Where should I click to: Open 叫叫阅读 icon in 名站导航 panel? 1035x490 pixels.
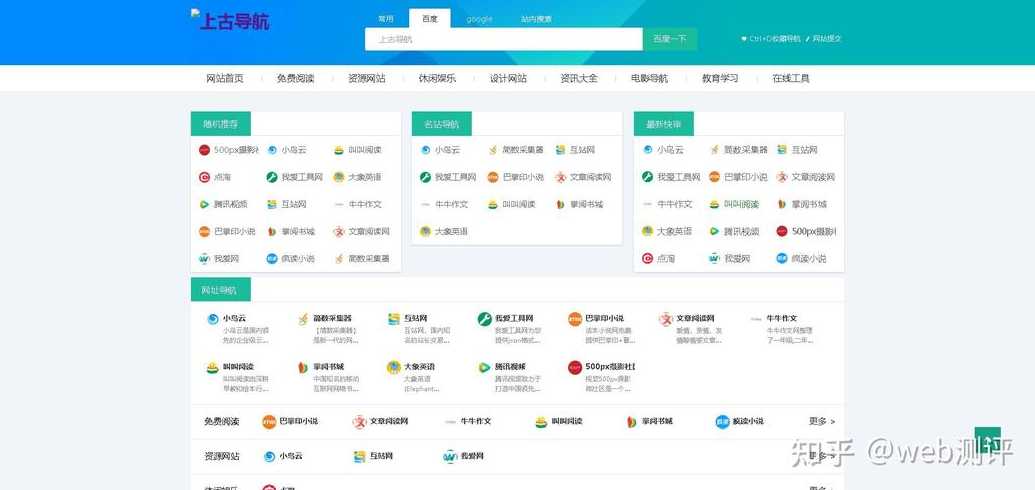point(493,204)
